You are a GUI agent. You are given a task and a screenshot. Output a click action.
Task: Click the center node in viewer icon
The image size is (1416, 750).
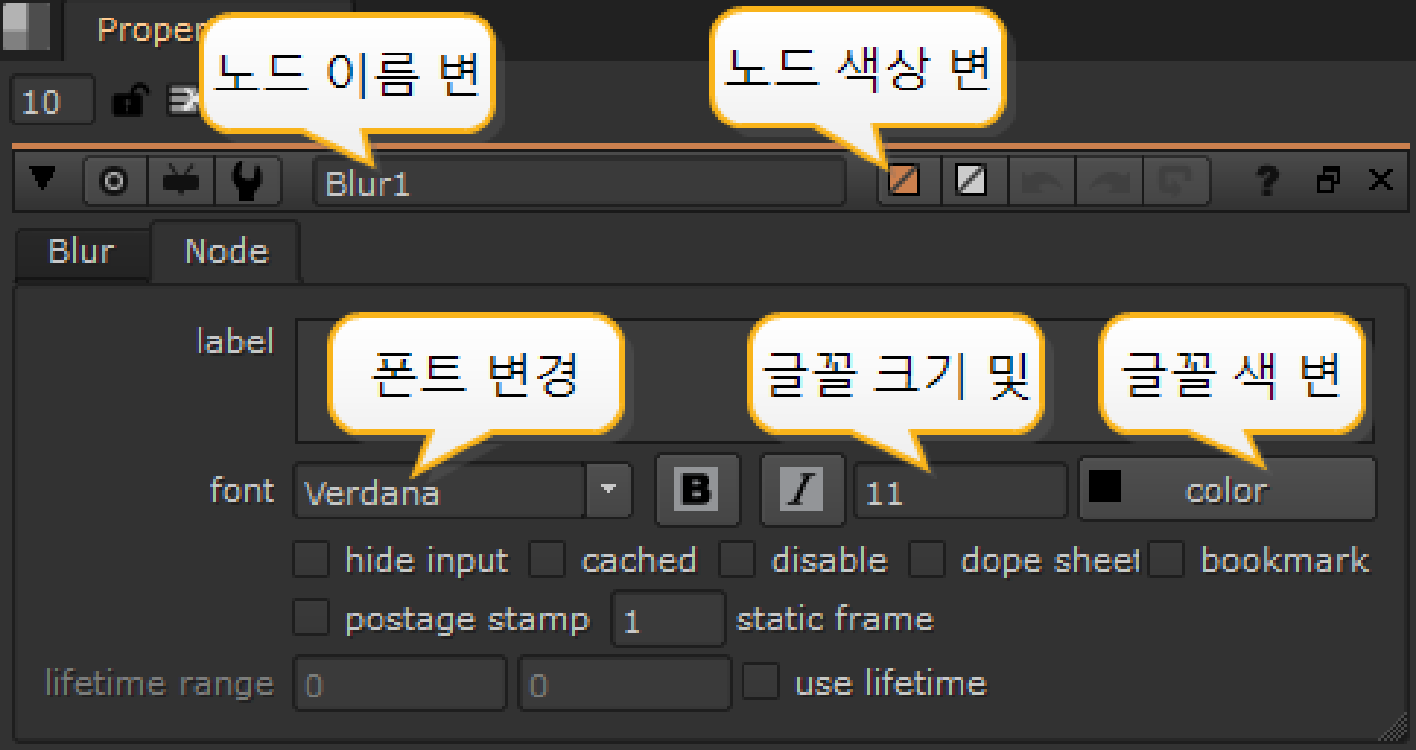[x=114, y=183]
